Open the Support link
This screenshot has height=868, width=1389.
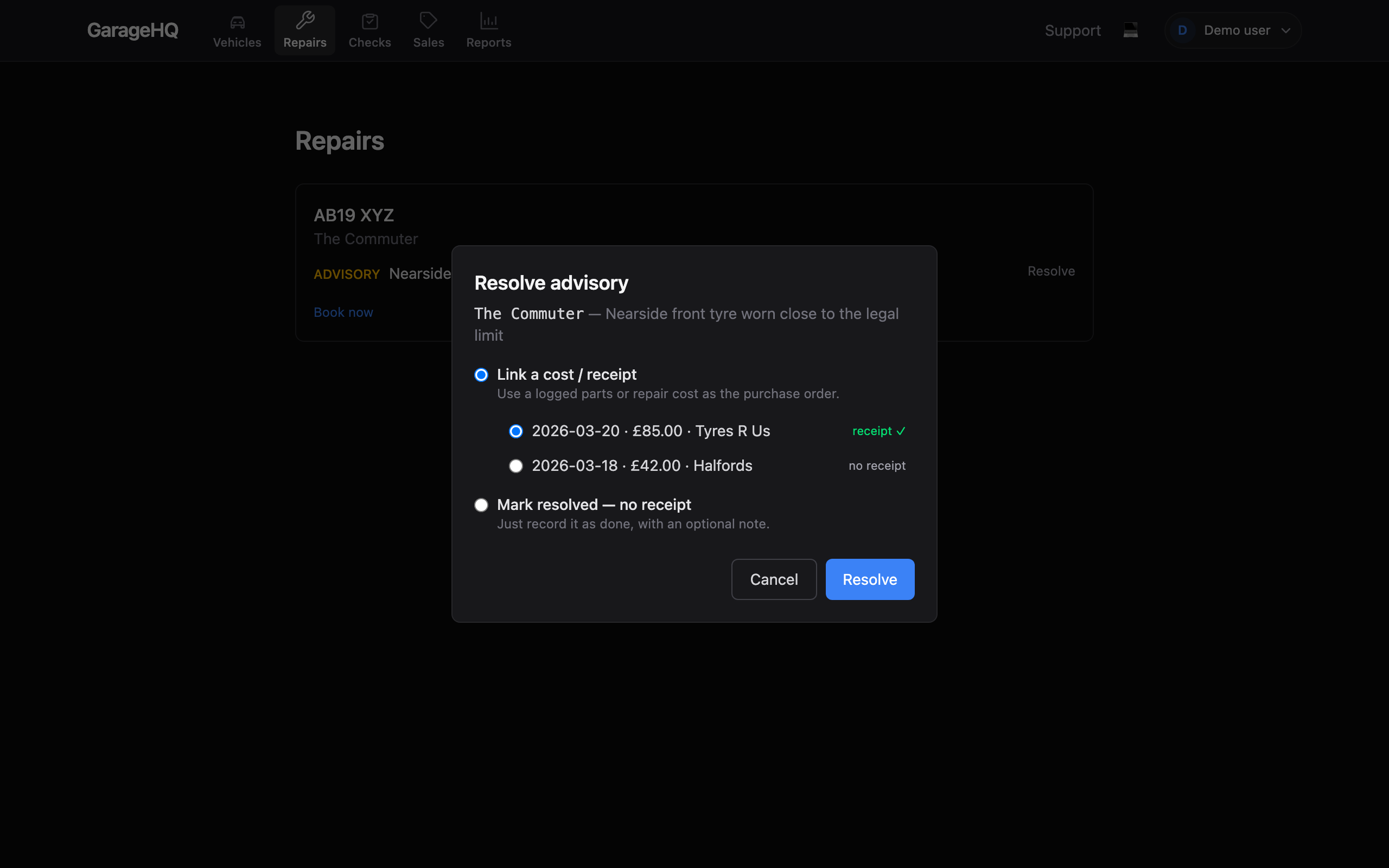(1072, 30)
